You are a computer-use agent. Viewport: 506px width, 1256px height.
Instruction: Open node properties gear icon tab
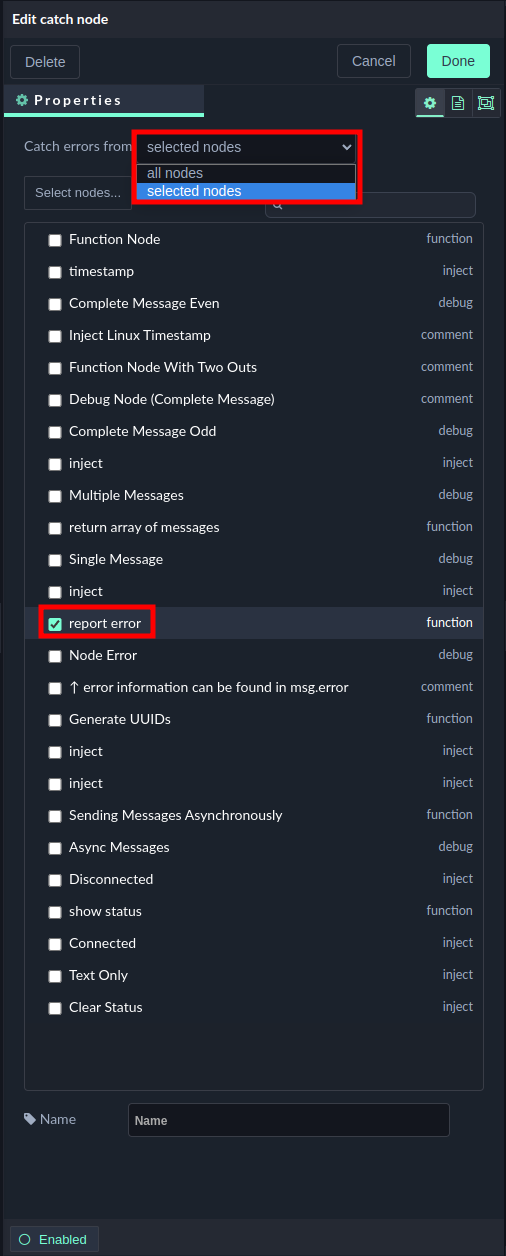tap(430, 103)
